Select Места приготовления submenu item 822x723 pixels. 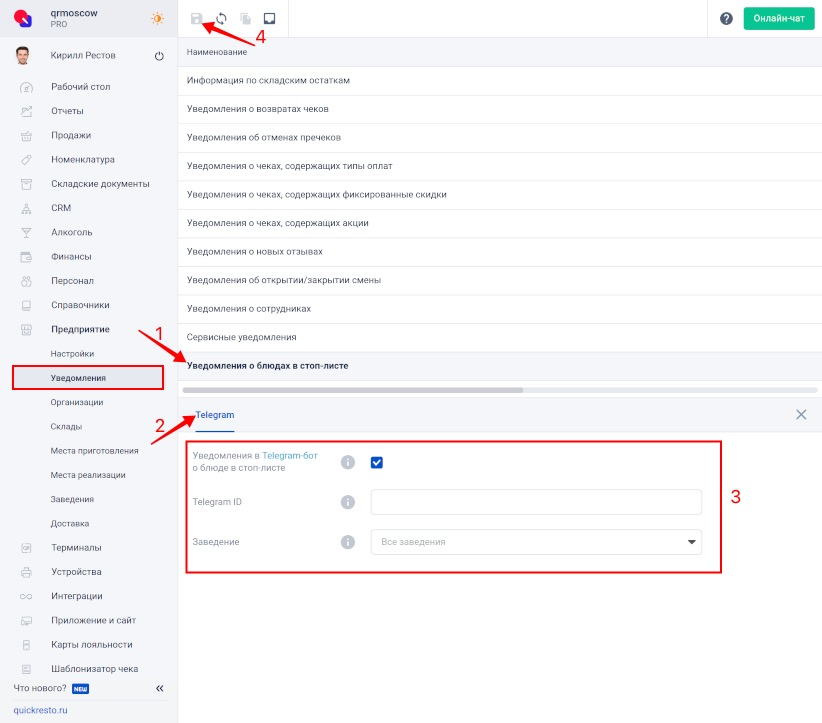click(94, 451)
